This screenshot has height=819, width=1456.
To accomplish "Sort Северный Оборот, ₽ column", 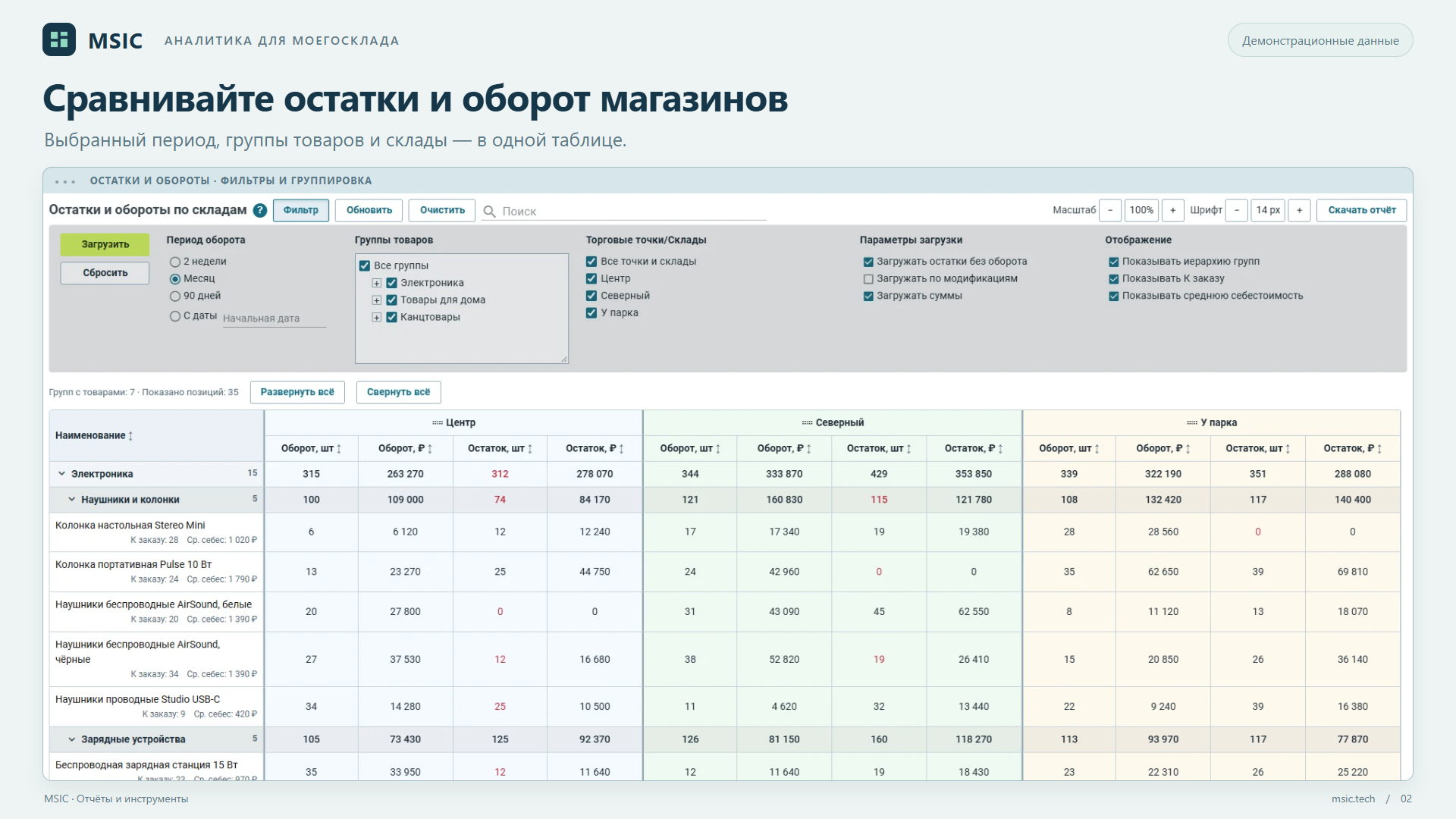I will click(x=809, y=449).
